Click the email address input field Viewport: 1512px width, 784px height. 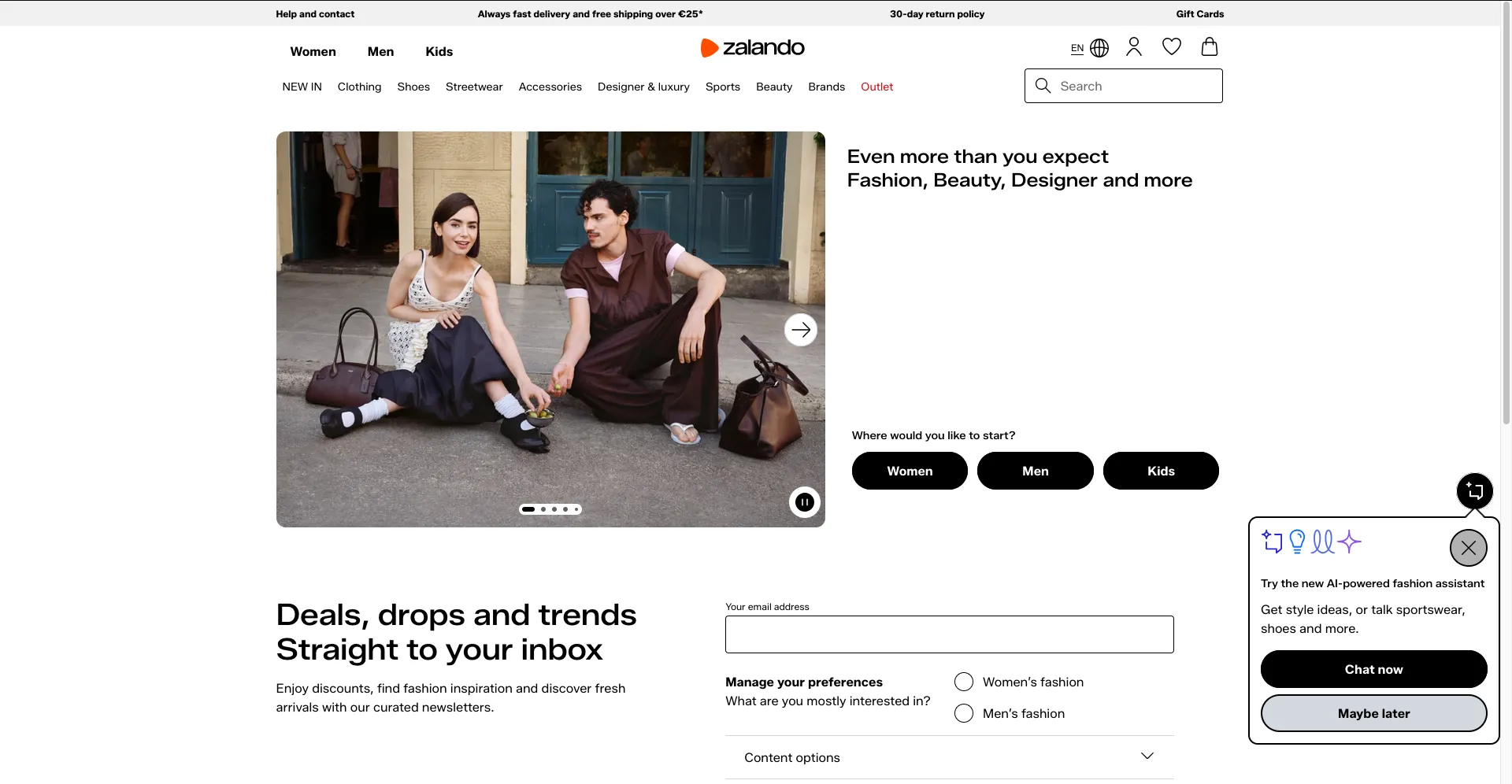(x=950, y=634)
